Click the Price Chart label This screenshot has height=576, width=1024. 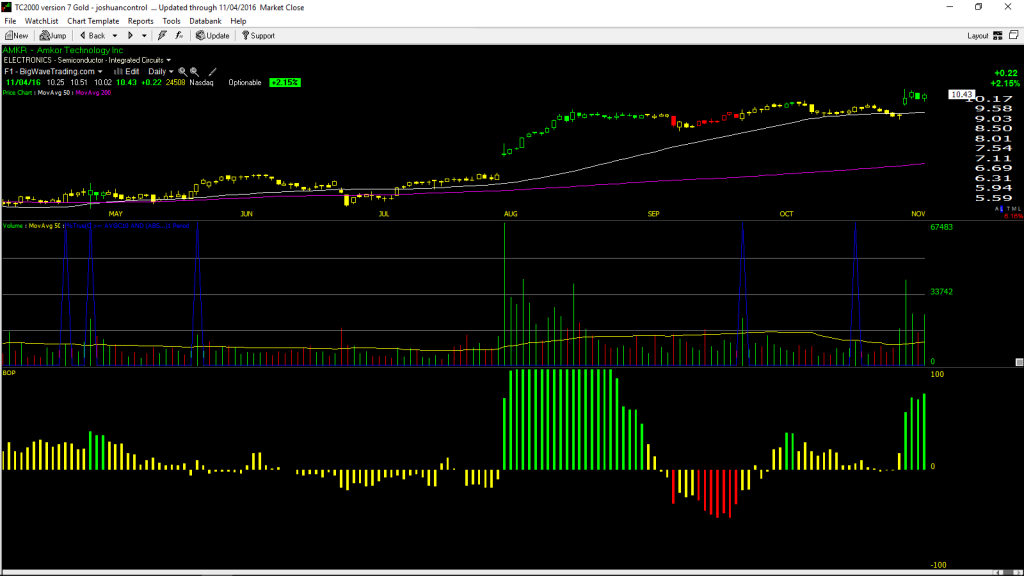(18, 93)
